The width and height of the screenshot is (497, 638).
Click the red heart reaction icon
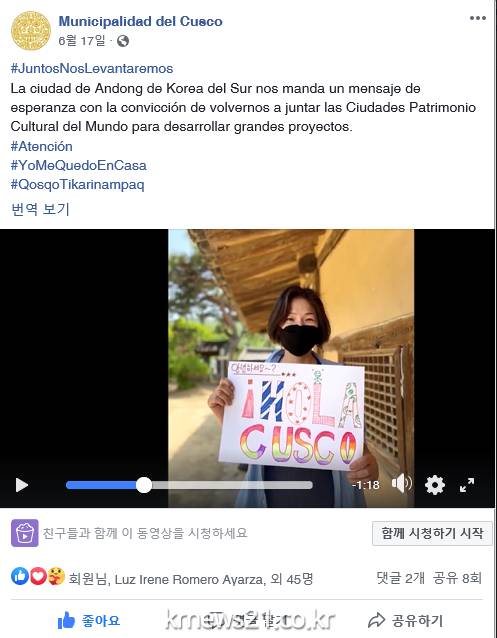pyautogui.click(x=38, y=577)
